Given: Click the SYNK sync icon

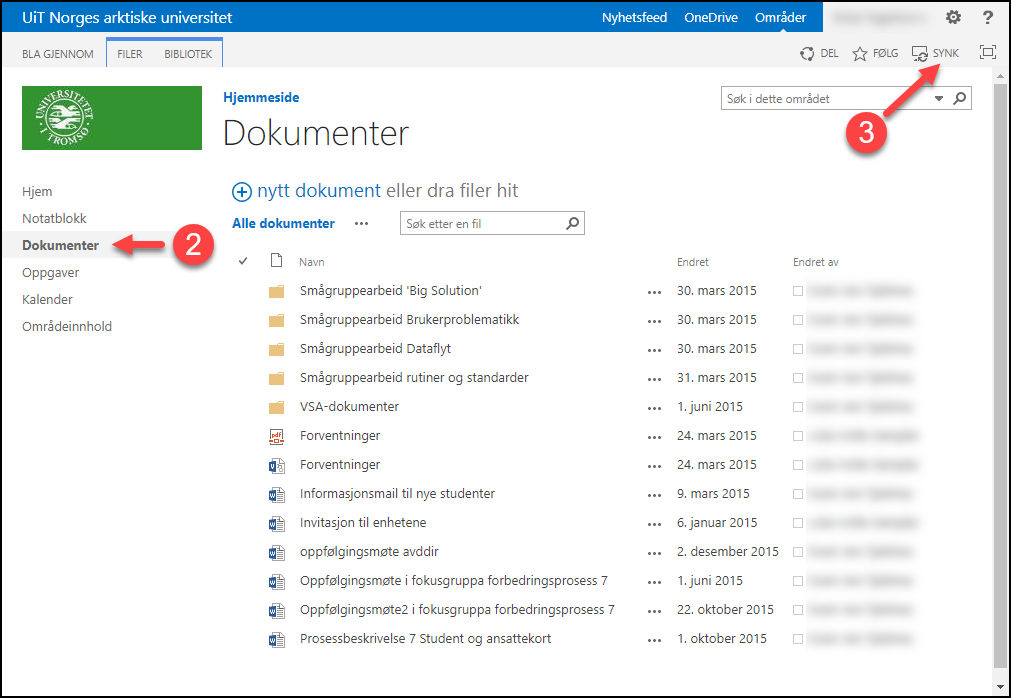Looking at the screenshot, I should [x=921, y=54].
